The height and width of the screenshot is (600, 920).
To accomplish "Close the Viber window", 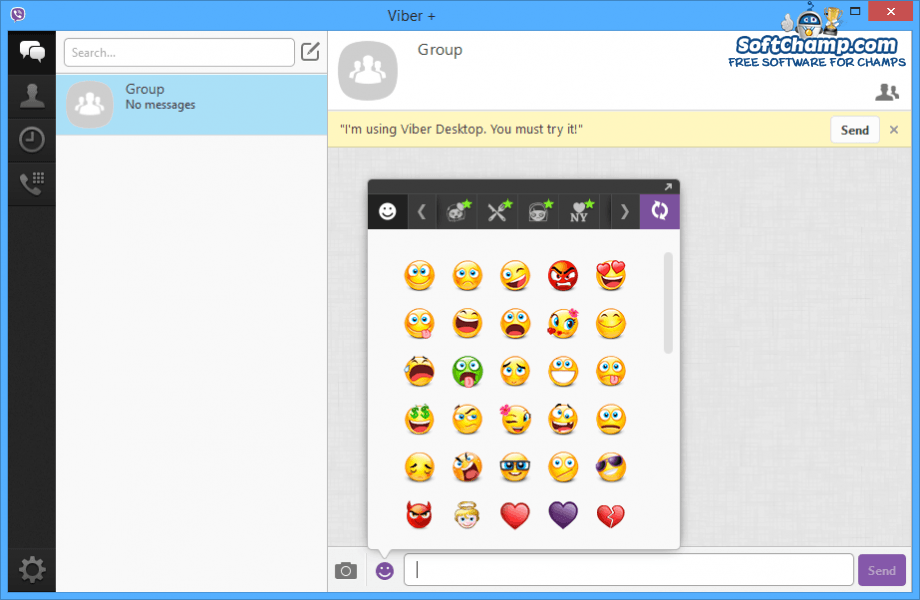I will (891, 11).
